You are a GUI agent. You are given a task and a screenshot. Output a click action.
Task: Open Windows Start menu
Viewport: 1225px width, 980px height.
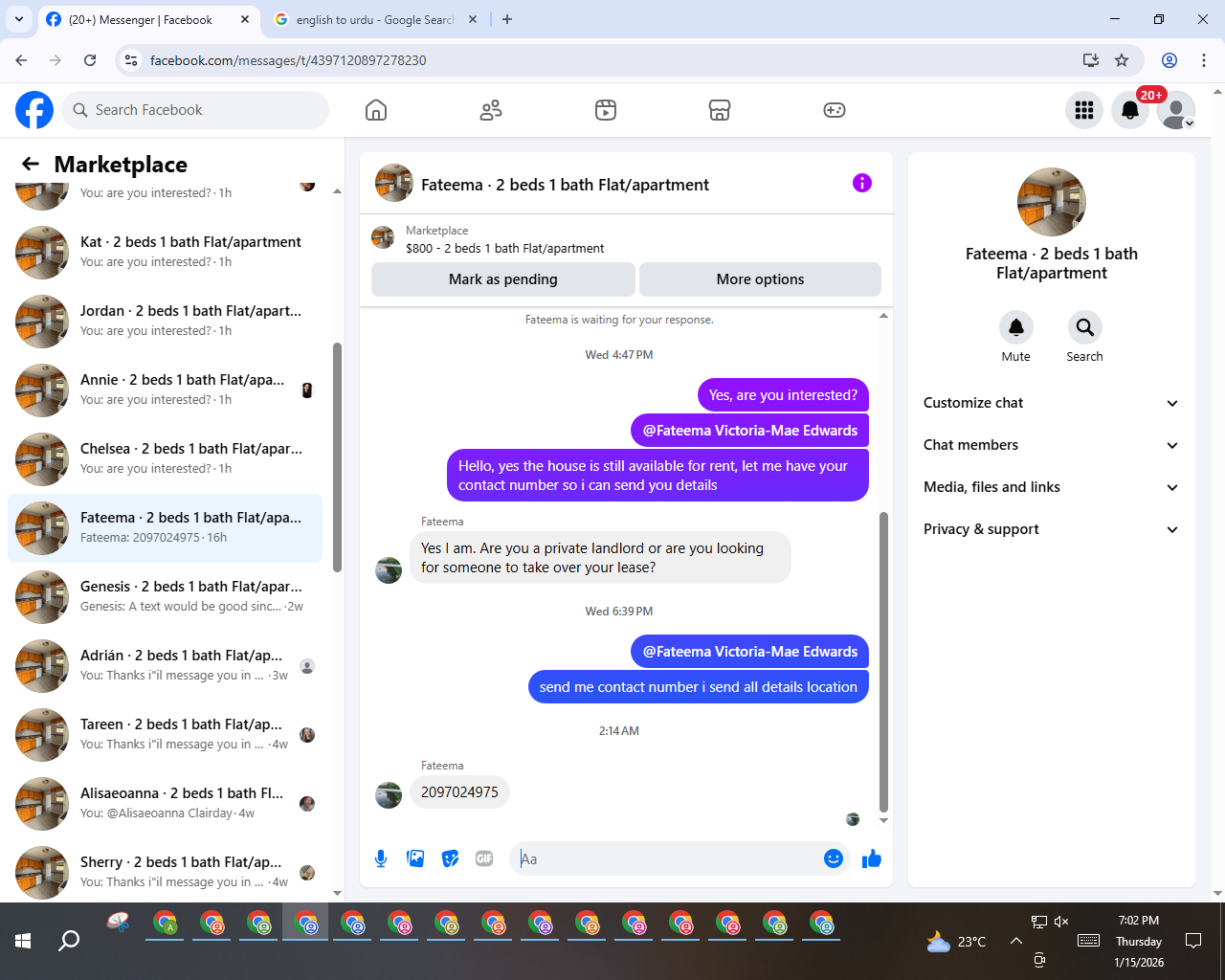pos(23,941)
